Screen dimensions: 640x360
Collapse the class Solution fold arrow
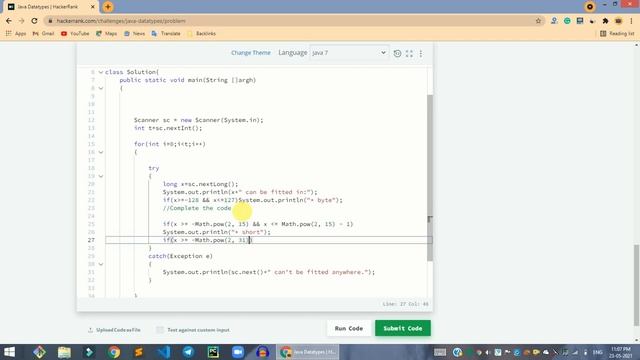pos(101,72)
